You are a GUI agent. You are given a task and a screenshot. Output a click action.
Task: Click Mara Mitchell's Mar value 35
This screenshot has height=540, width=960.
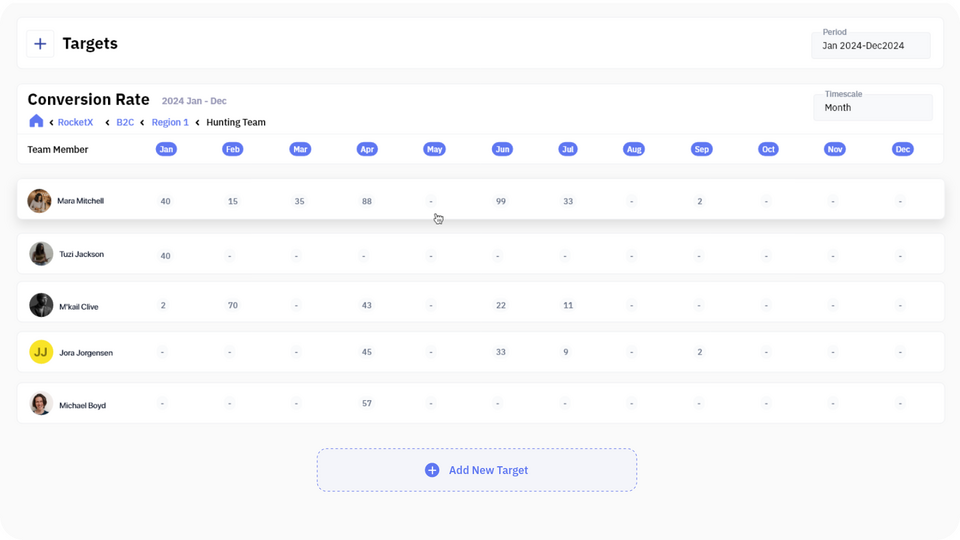[299, 201]
